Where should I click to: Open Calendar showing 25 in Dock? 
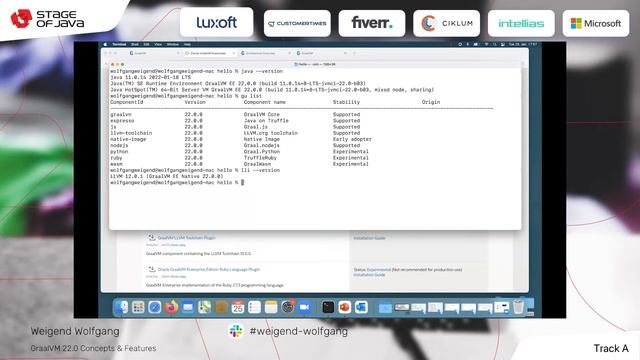tap(238, 307)
